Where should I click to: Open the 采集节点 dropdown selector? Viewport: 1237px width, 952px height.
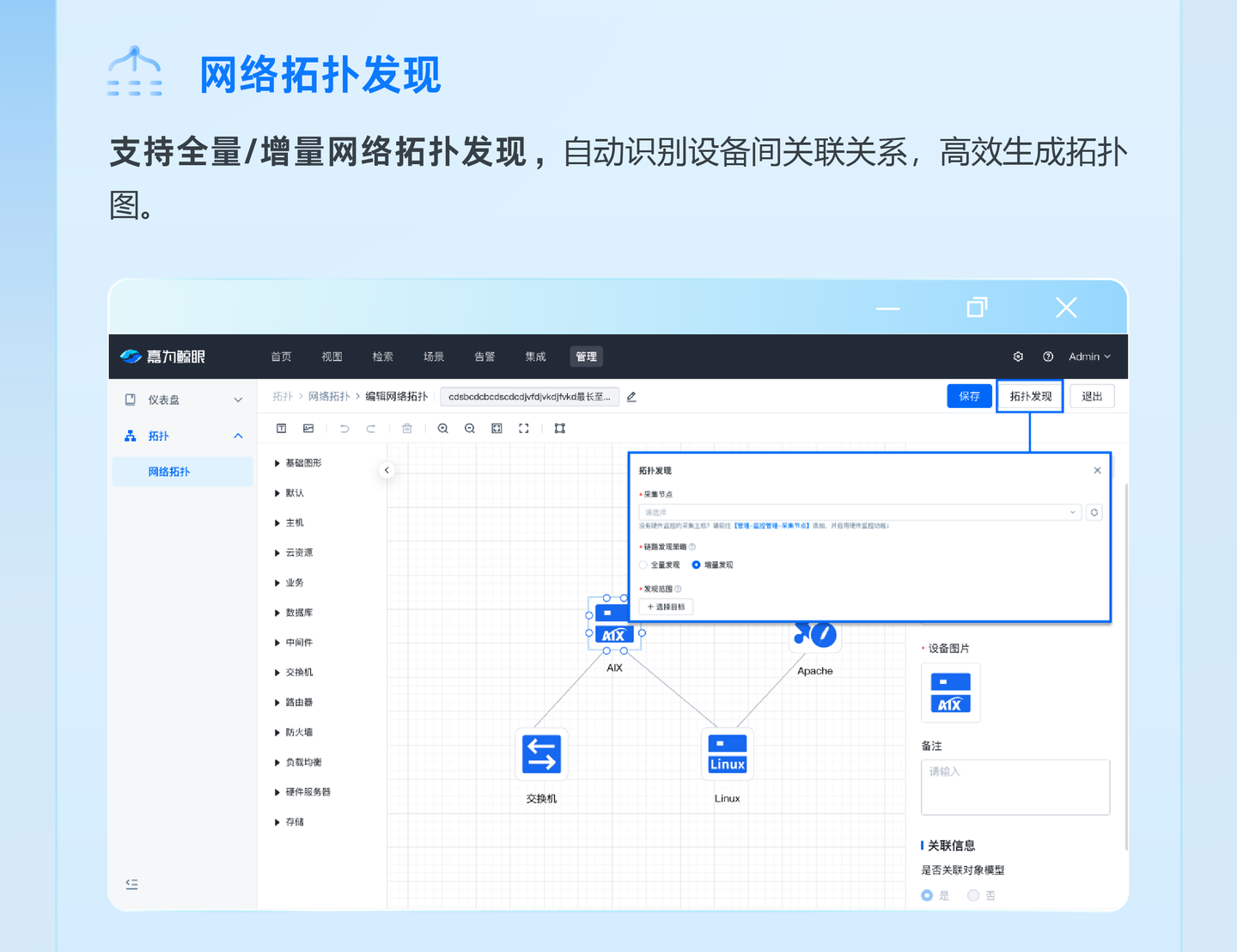[859, 513]
